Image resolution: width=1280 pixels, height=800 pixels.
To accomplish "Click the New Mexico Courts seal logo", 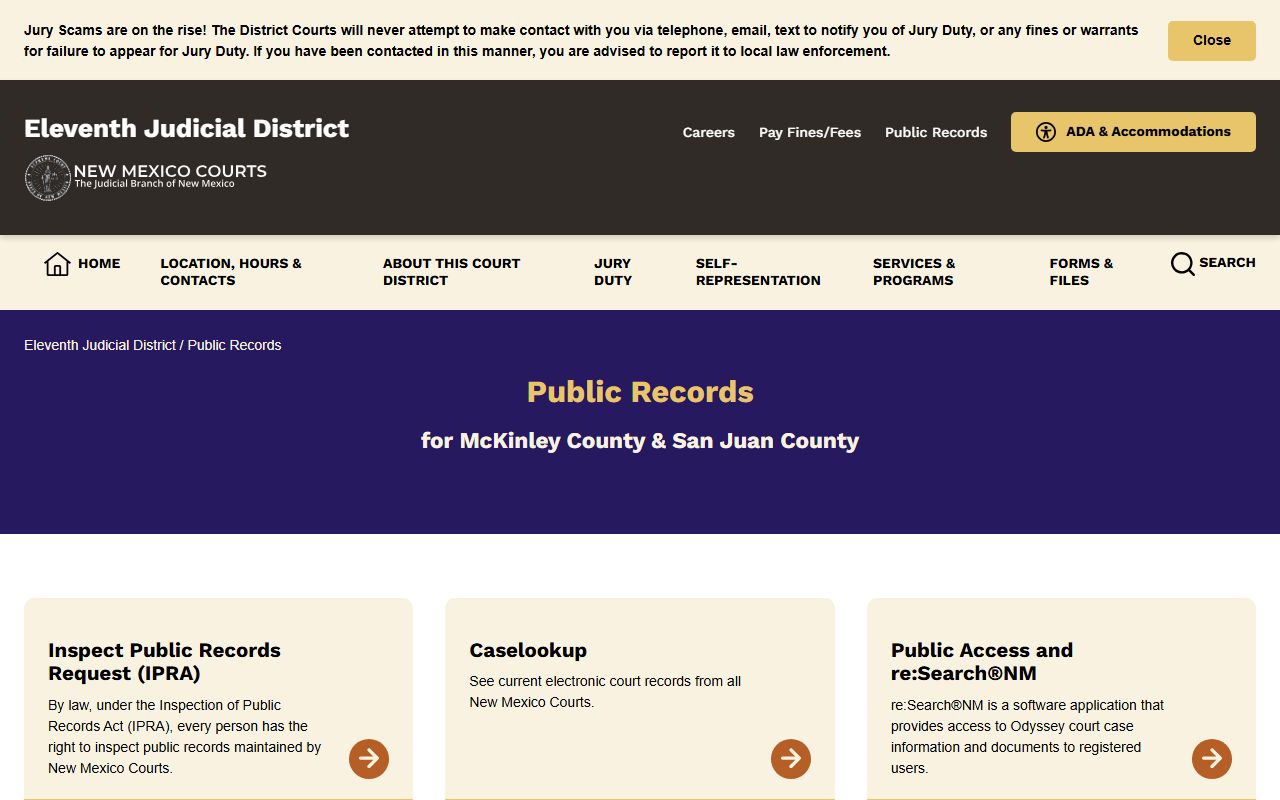I will [47, 178].
